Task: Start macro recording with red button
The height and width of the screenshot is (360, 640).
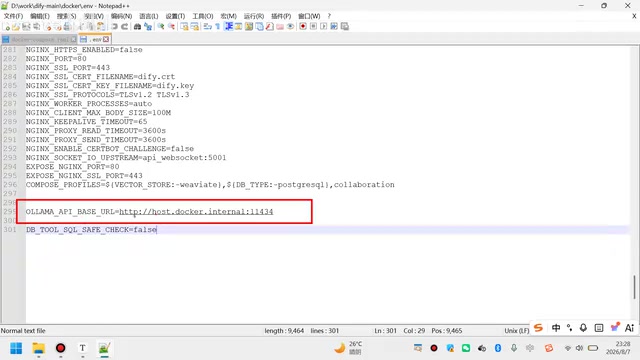Action: [x=303, y=27]
